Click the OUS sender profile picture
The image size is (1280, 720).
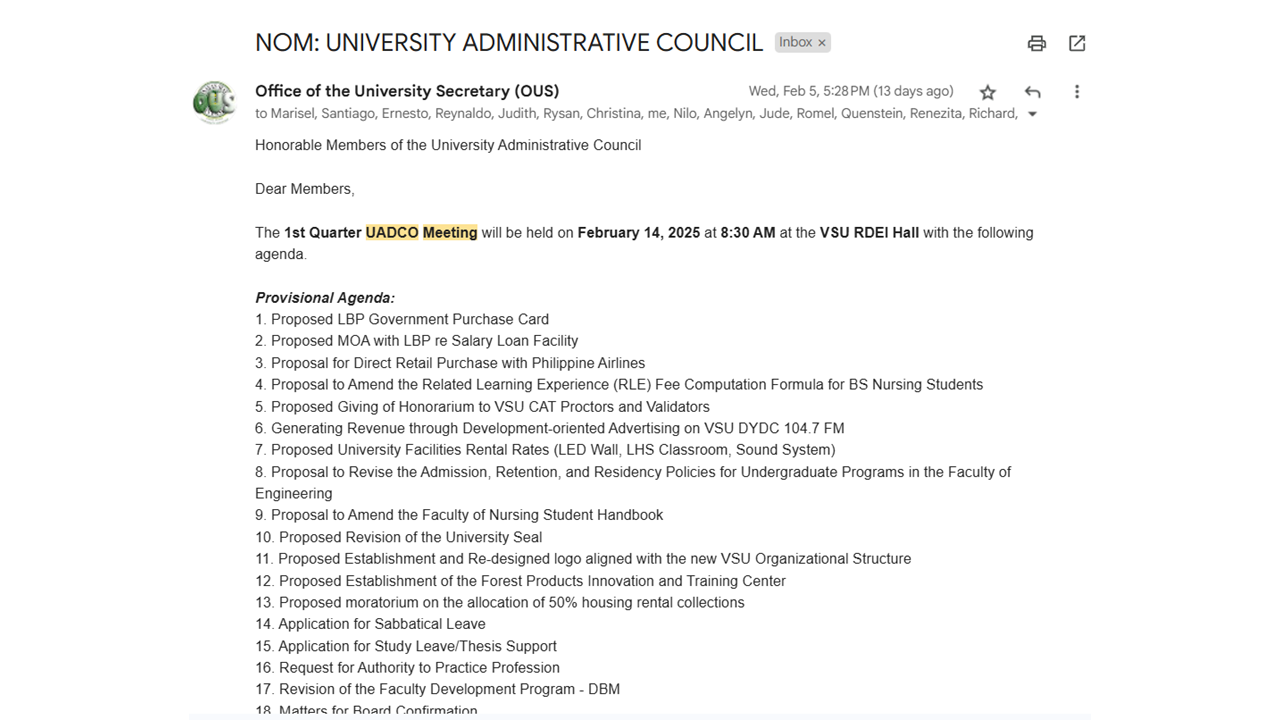(x=214, y=102)
